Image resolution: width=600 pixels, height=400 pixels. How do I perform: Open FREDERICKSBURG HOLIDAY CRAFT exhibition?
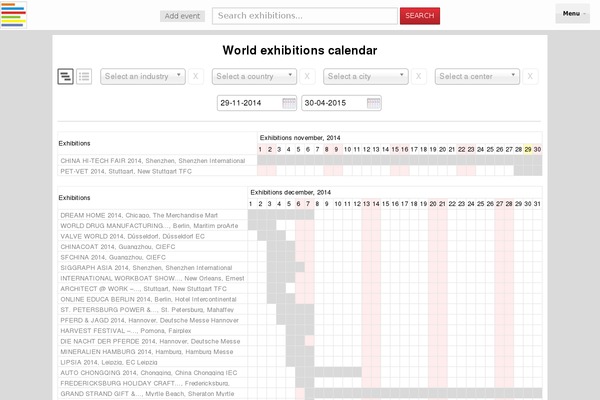[145, 383]
